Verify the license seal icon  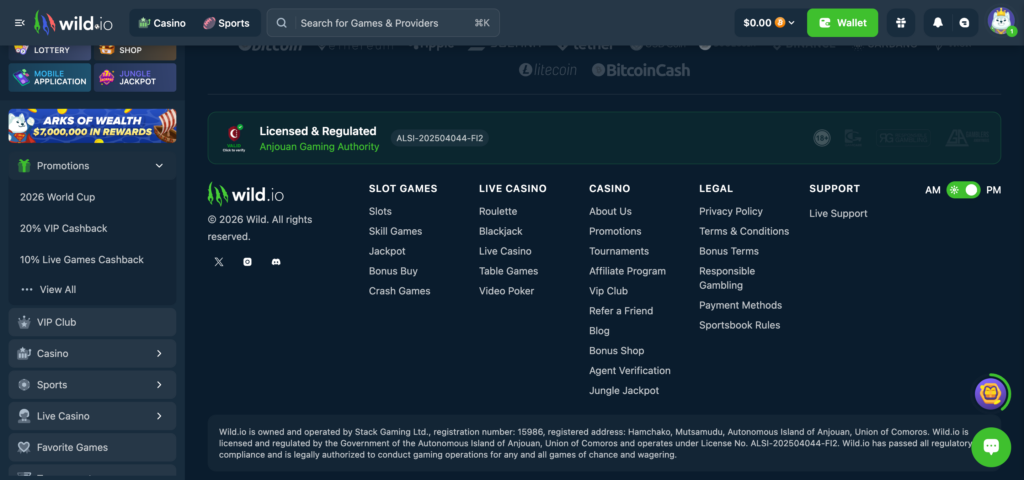233,138
